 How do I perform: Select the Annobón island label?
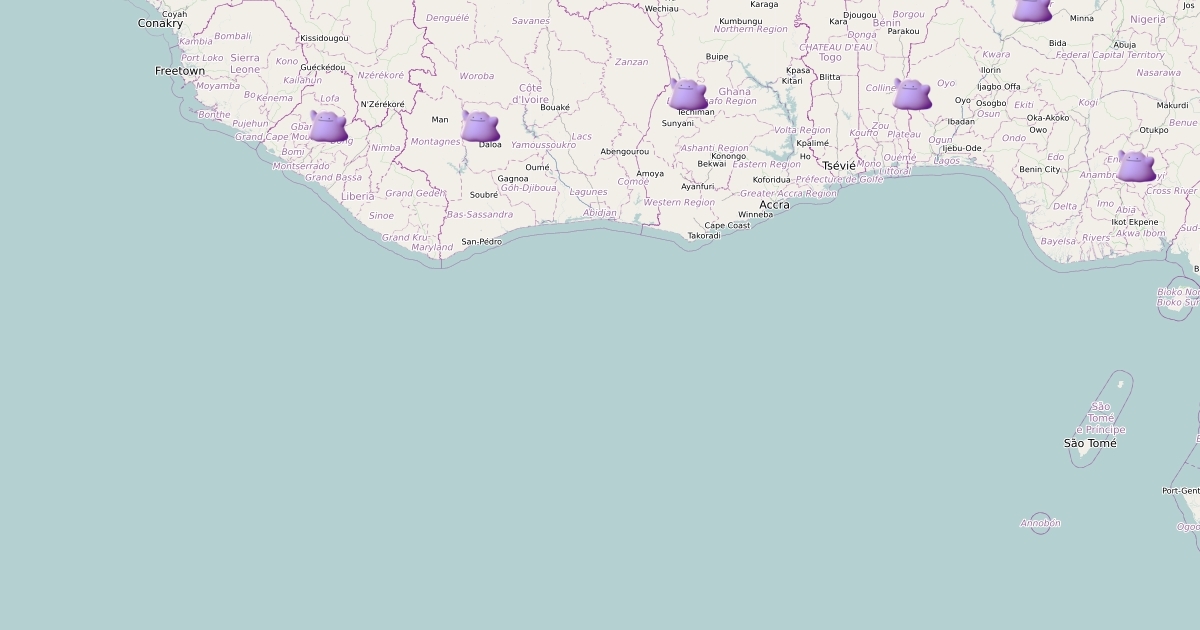1040,523
